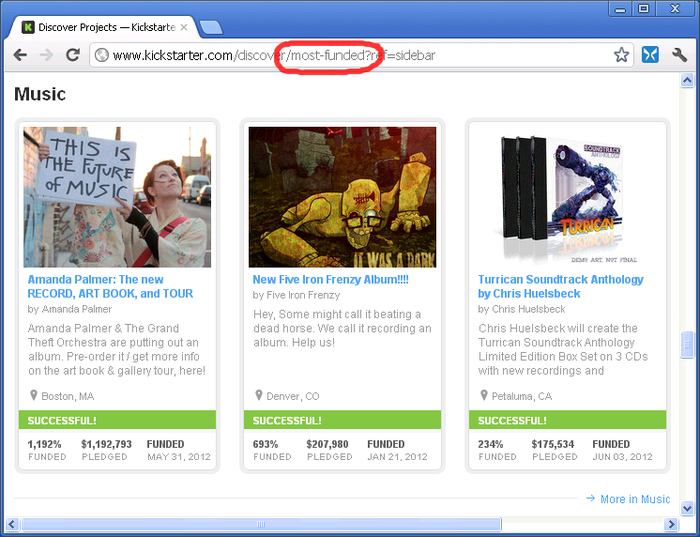Click the Music section heading
Image resolution: width=700 pixels, height=537 pixels.
[x=40, y=94]
